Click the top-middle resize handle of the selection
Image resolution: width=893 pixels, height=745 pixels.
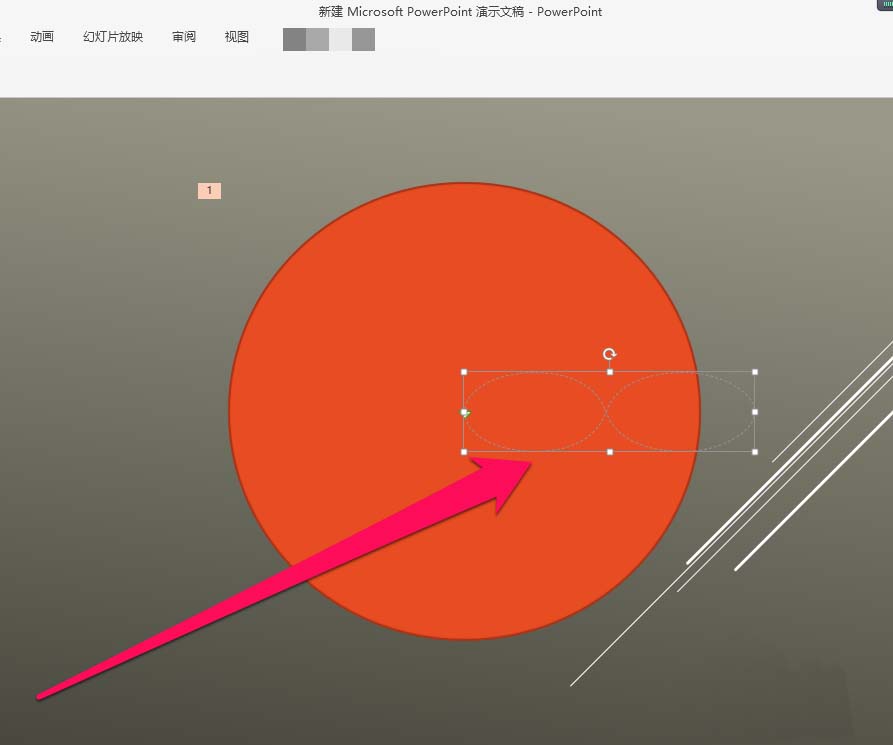click(x=610, y=372)
